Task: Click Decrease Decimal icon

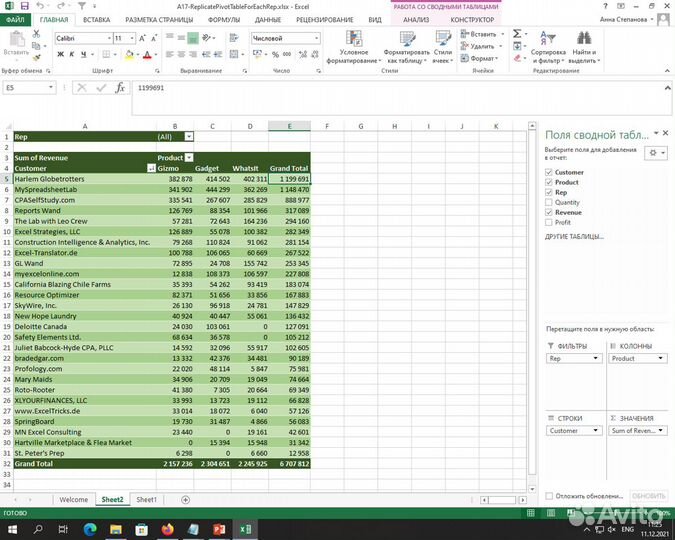Action: (315, 54)
